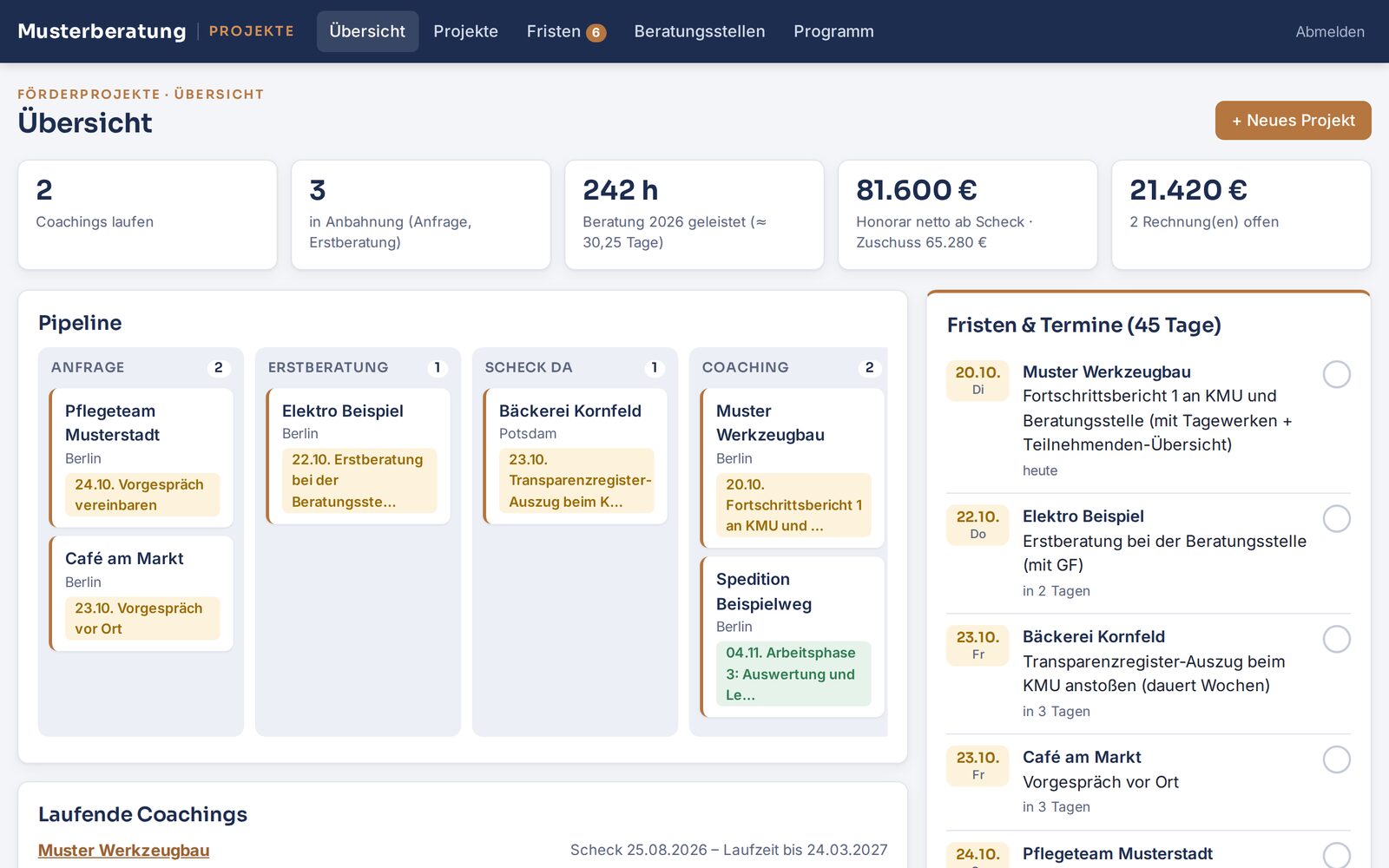Click the 20.10. Di date chip
Image resolution: width=1389 pixels, height=868 pixels.
point(978,380)
